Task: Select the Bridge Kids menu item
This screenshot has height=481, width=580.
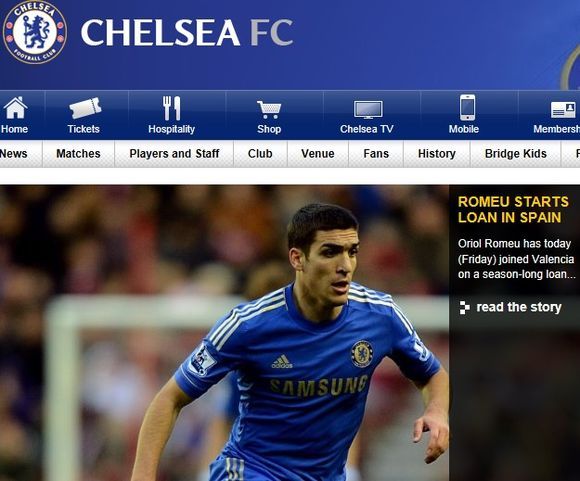Action: 516,154
